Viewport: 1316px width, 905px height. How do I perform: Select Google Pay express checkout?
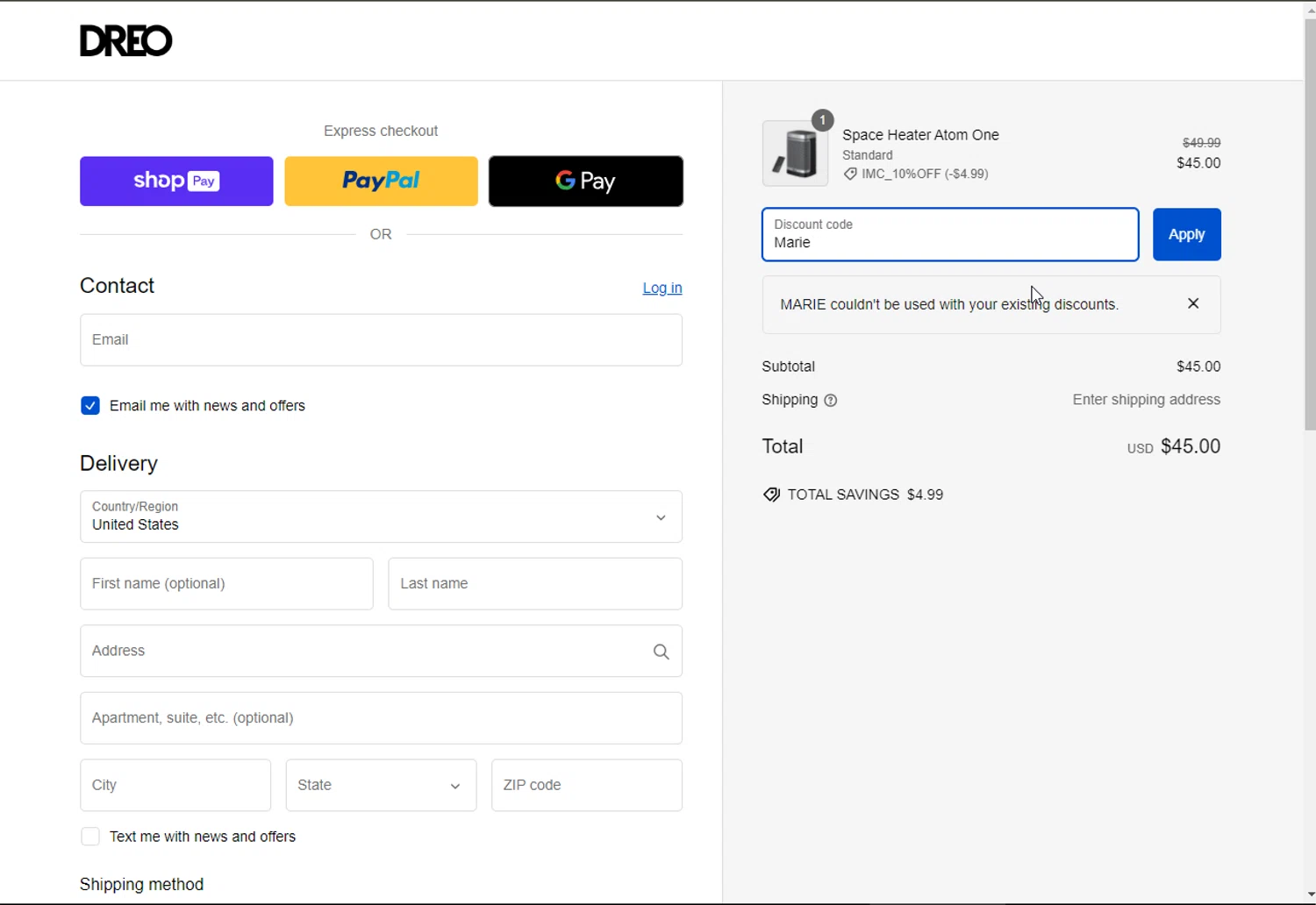(586, 182)
